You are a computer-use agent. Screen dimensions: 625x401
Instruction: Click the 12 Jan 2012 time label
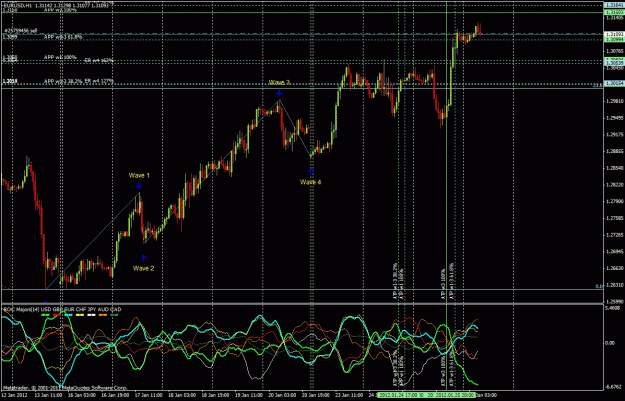(14, 395)
